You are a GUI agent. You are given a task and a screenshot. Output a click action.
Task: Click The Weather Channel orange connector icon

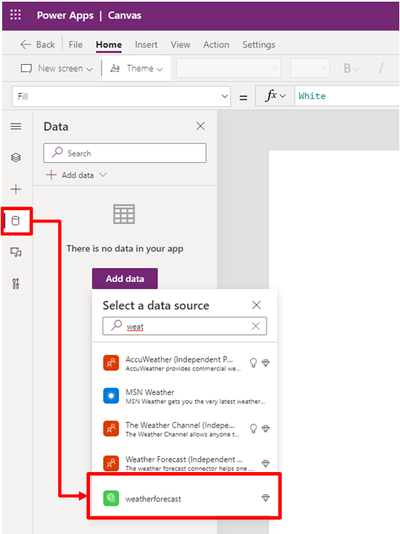coord(111,429)
